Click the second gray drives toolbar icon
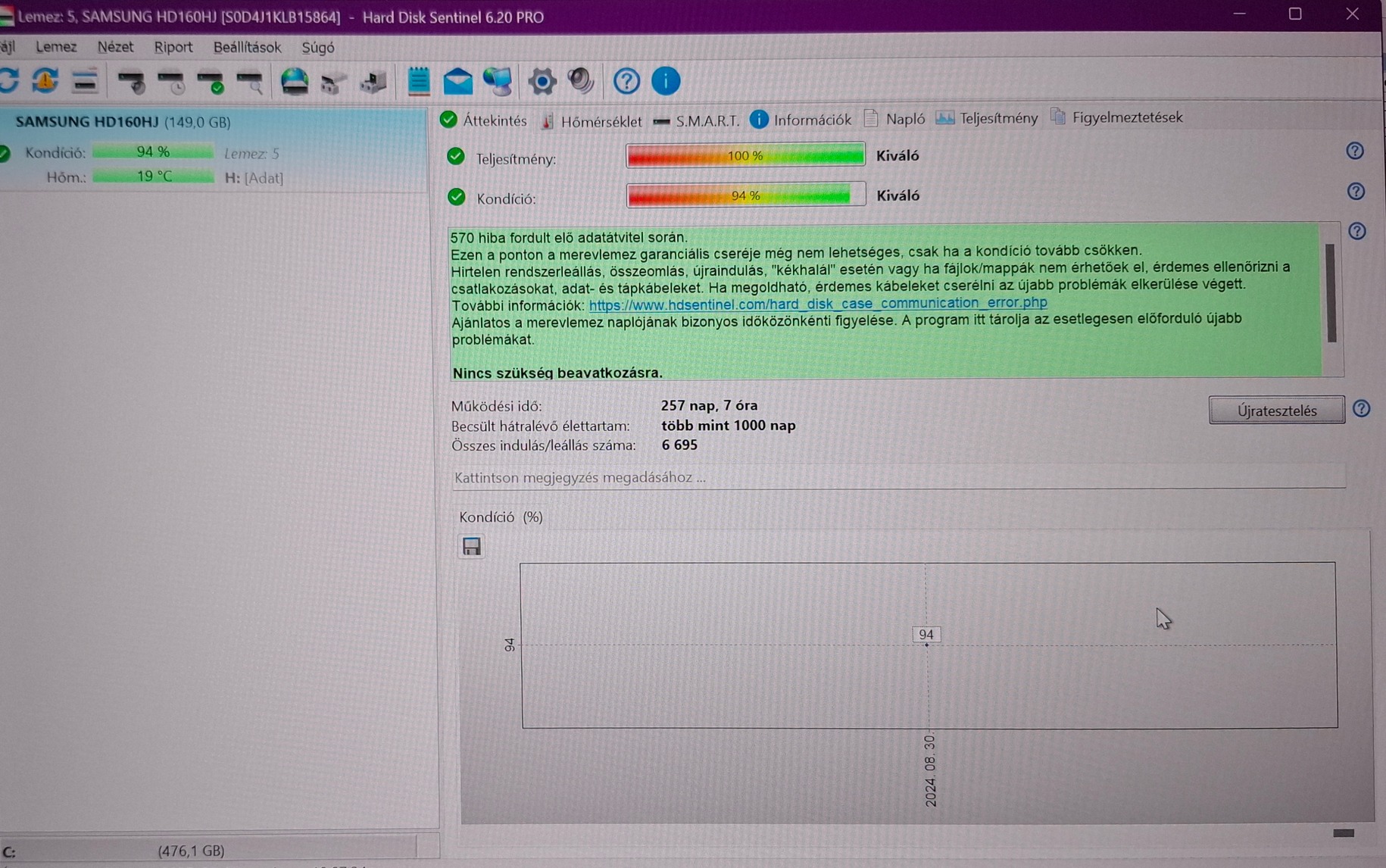 click(x=373, y=82)
